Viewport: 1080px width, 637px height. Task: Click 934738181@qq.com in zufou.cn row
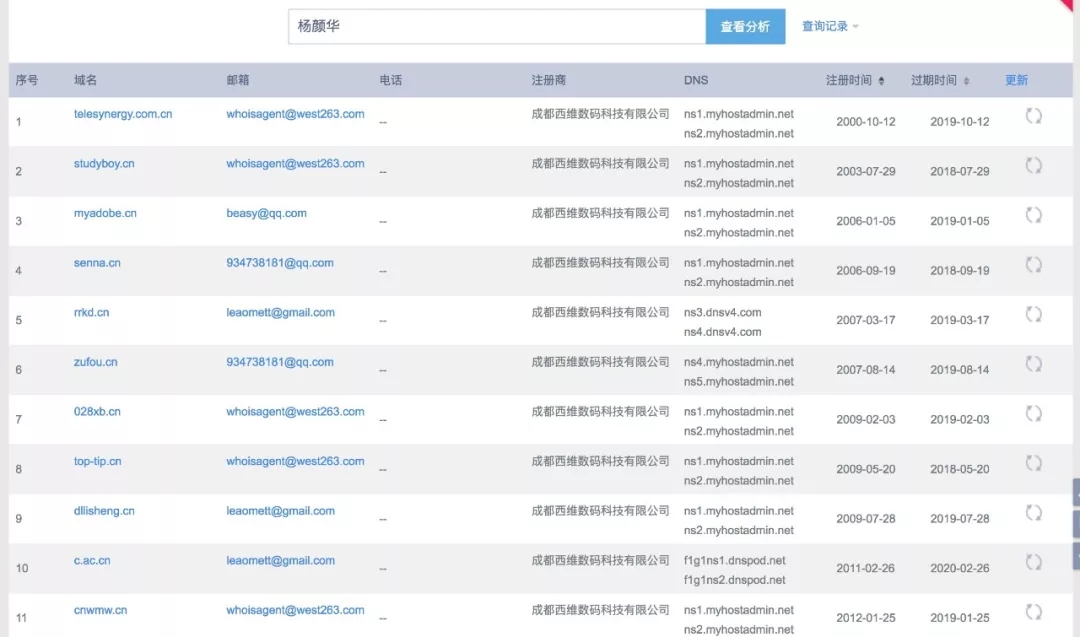coord(280,362)
